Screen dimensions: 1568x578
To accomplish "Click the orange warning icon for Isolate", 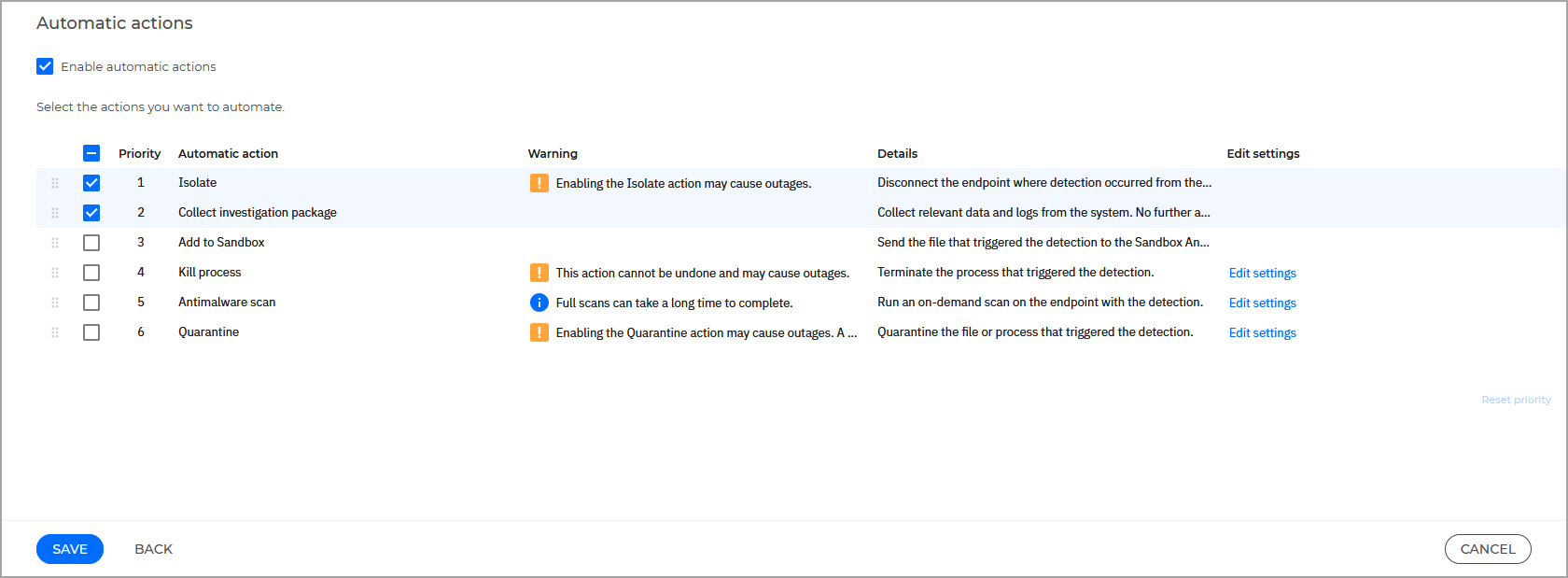I will tap(539, 183).
